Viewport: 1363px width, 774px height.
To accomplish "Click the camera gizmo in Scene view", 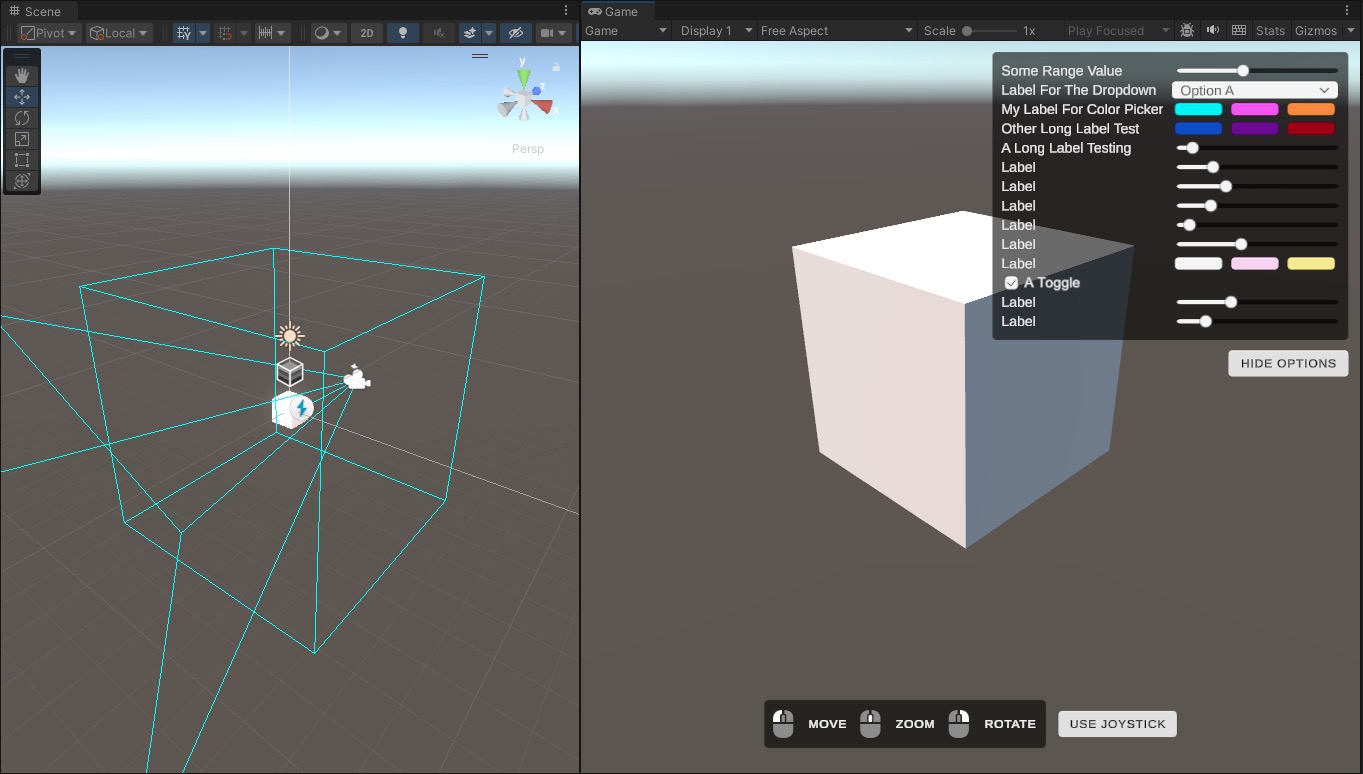I will (x=356, y=378).
